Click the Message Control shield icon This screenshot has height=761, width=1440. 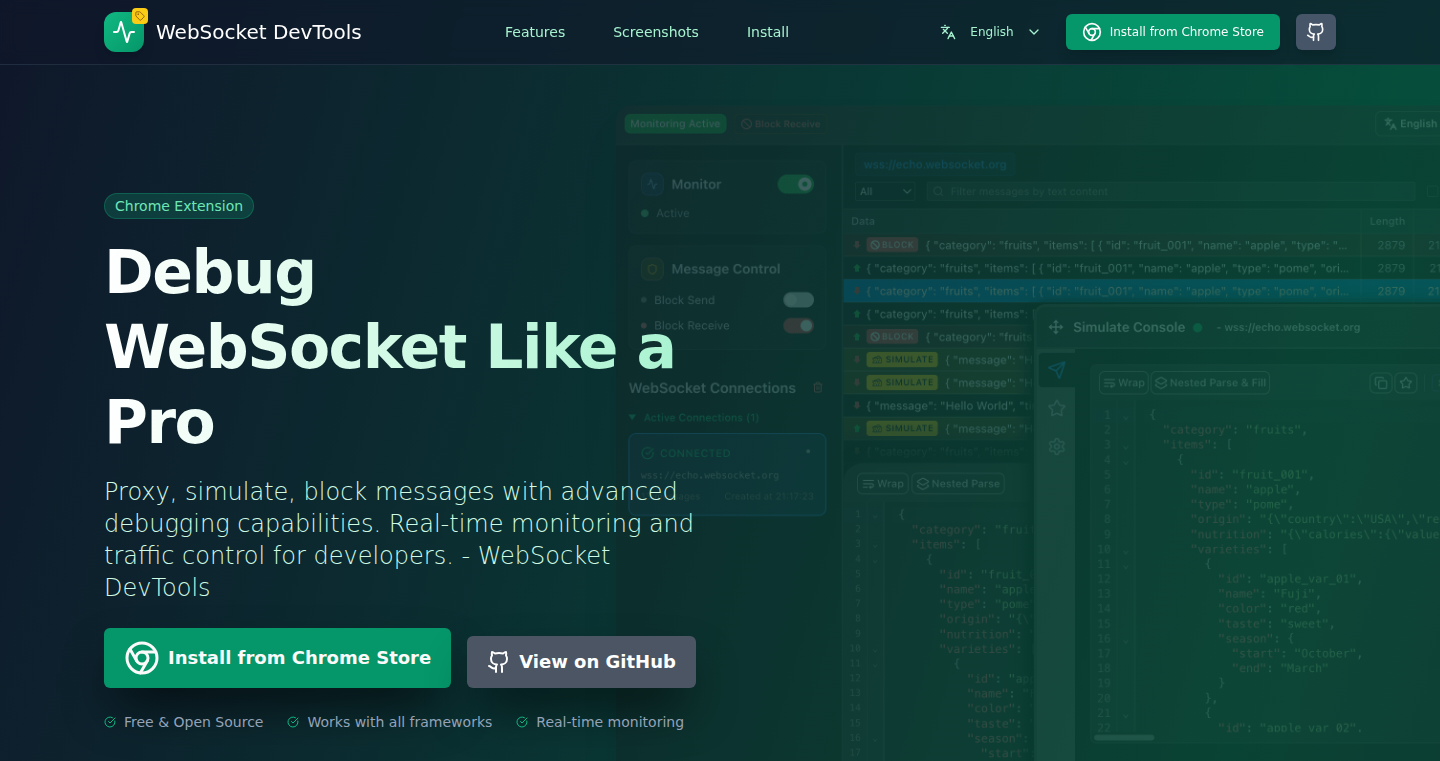[x=652, y=269]
